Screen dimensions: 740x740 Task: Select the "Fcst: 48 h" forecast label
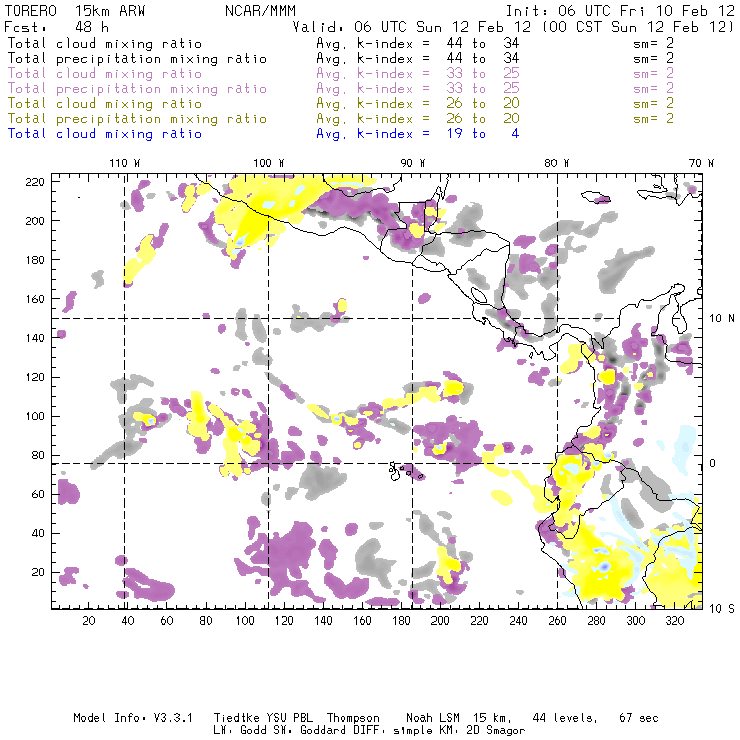(57, 27)
